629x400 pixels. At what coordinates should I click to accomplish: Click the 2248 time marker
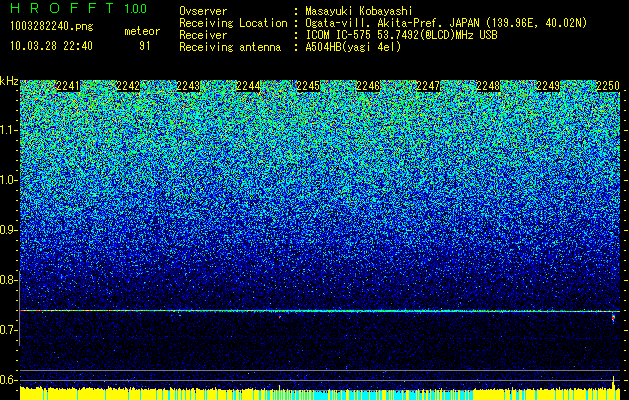(x=488, y=86)
